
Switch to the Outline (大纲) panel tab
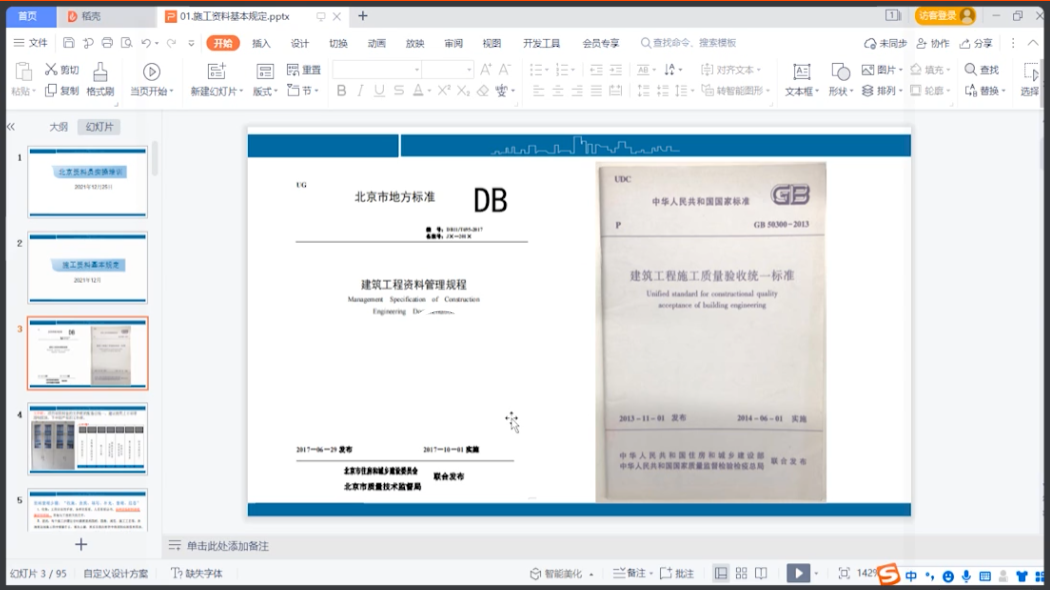(x=59, y=127)
